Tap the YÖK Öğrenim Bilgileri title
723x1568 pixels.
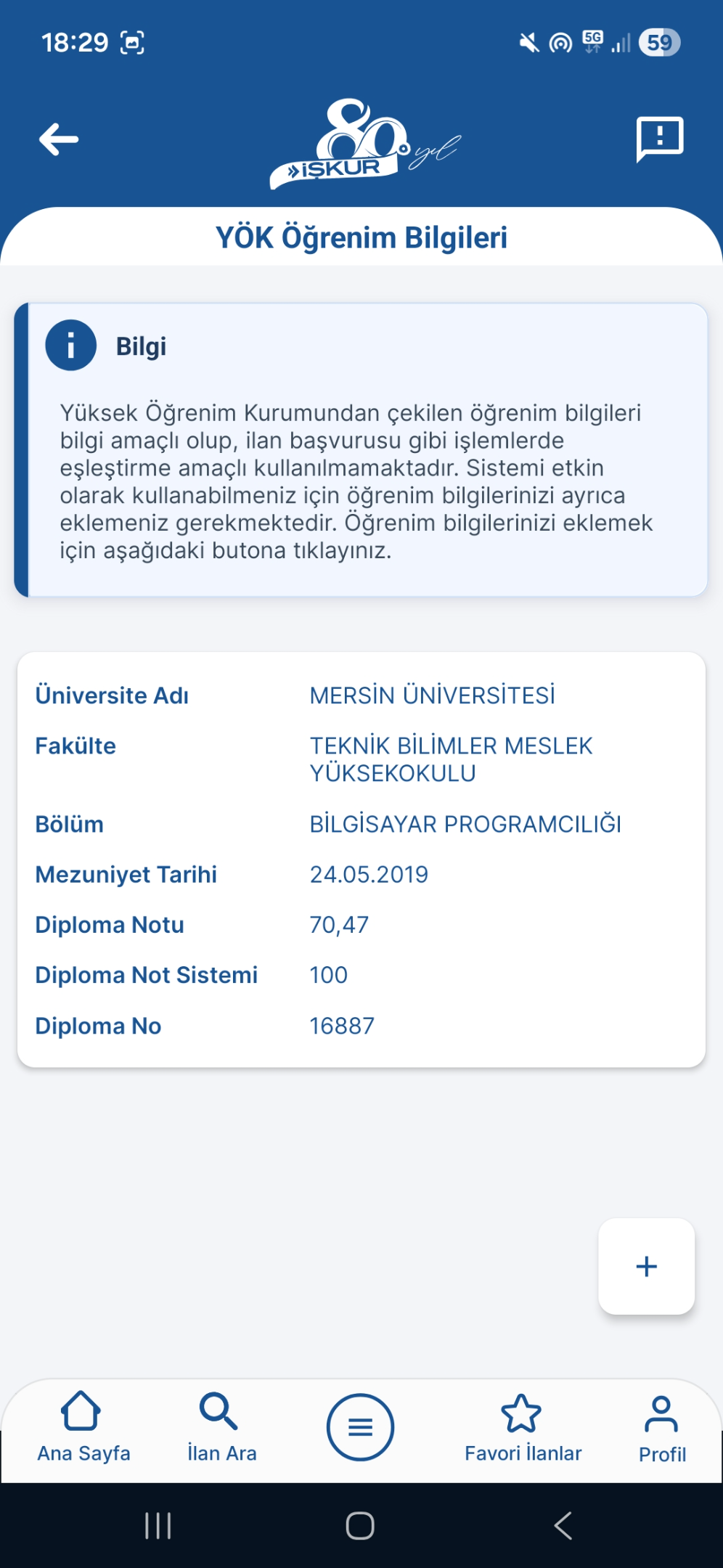[361, 237]
